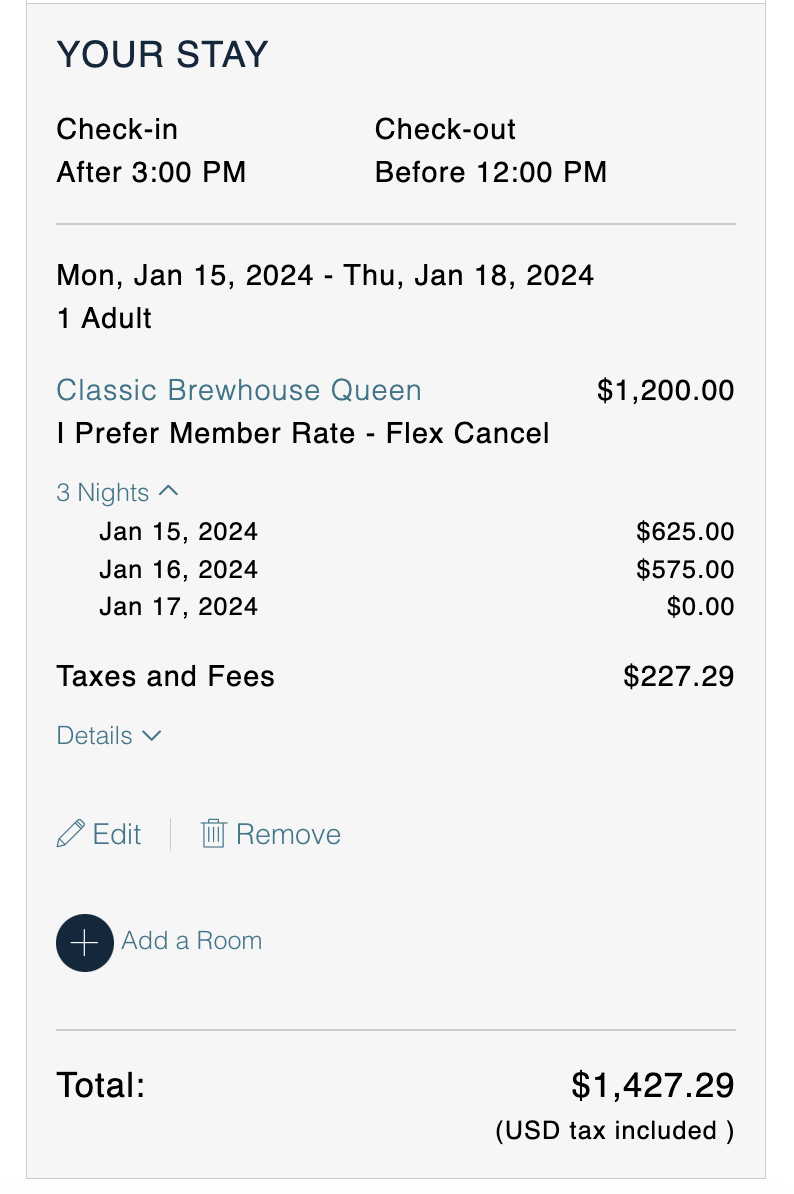Open the Classic Brewhouse Queen room link
This screenshot has width=794, height=1194.
point(239,390)
